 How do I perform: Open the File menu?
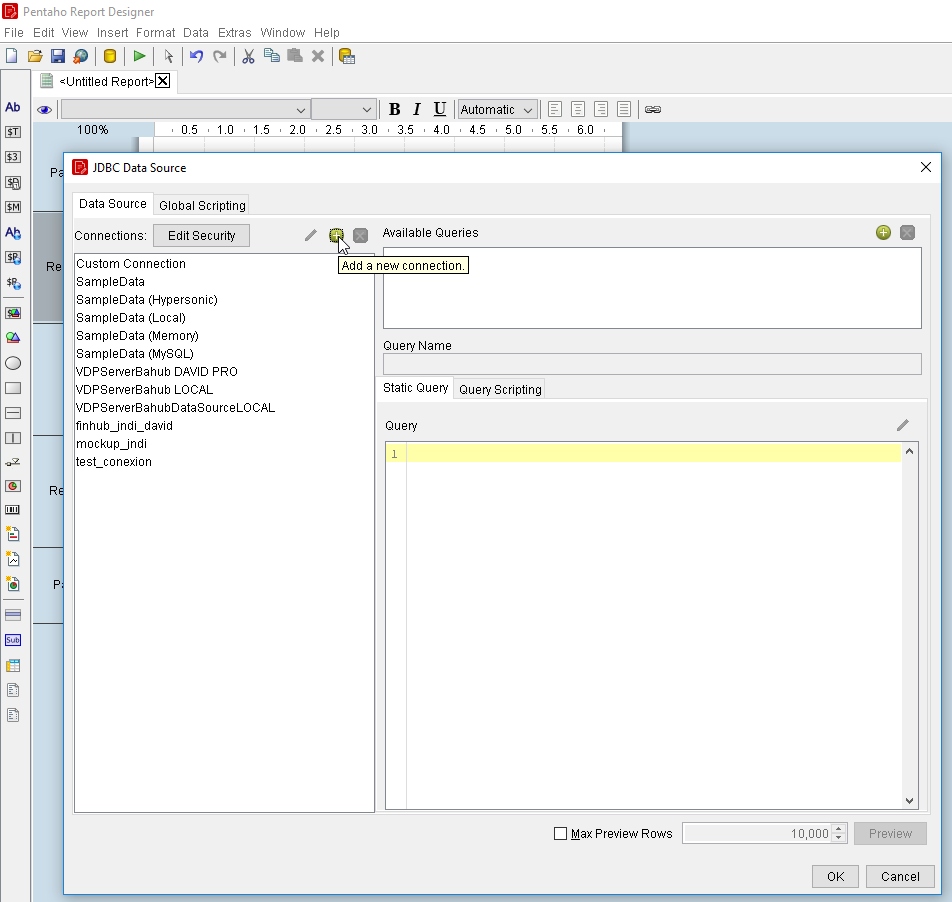tap(13, 32)
